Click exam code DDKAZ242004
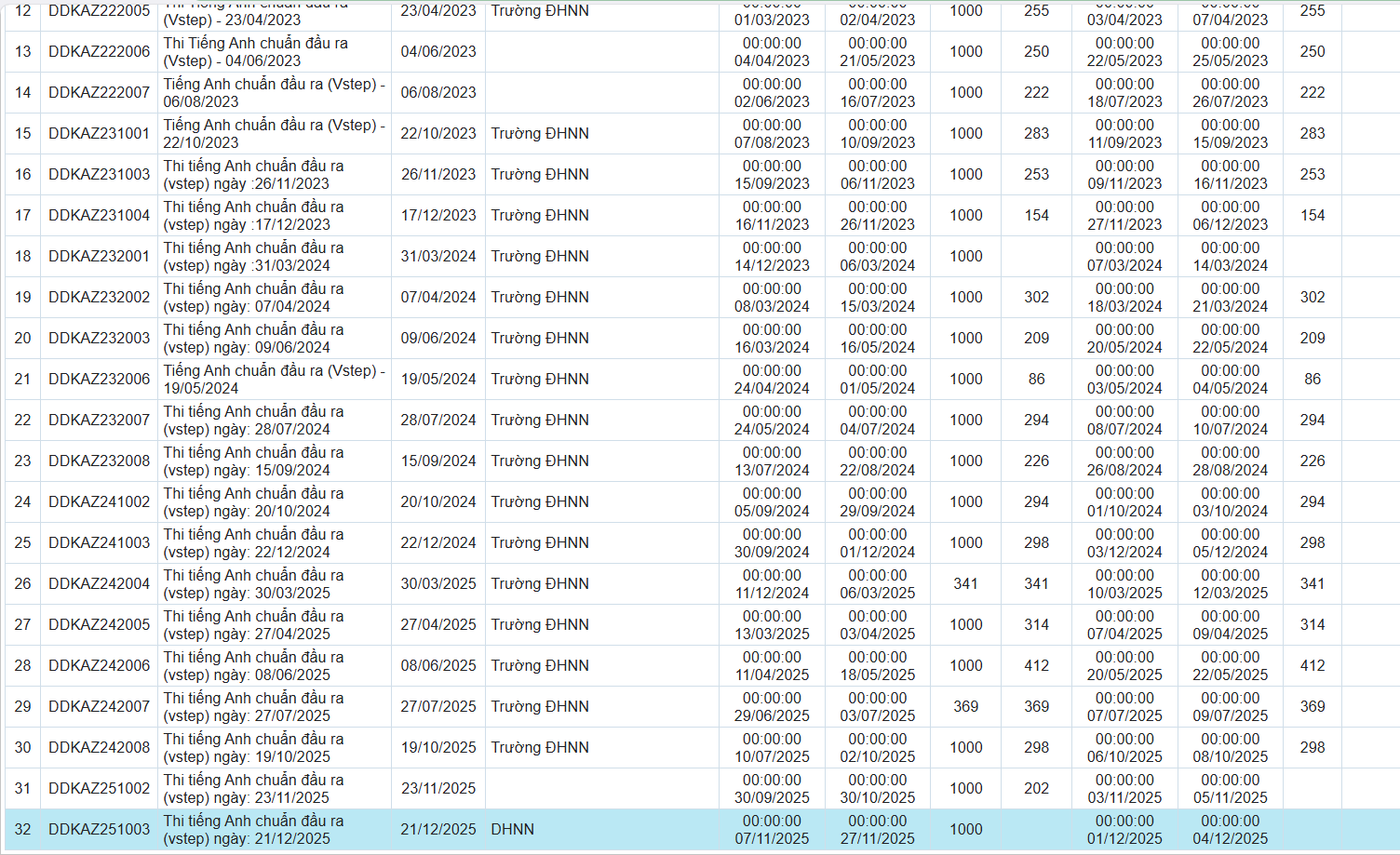This screenshot has height=855, width=1400. [99, 583]
